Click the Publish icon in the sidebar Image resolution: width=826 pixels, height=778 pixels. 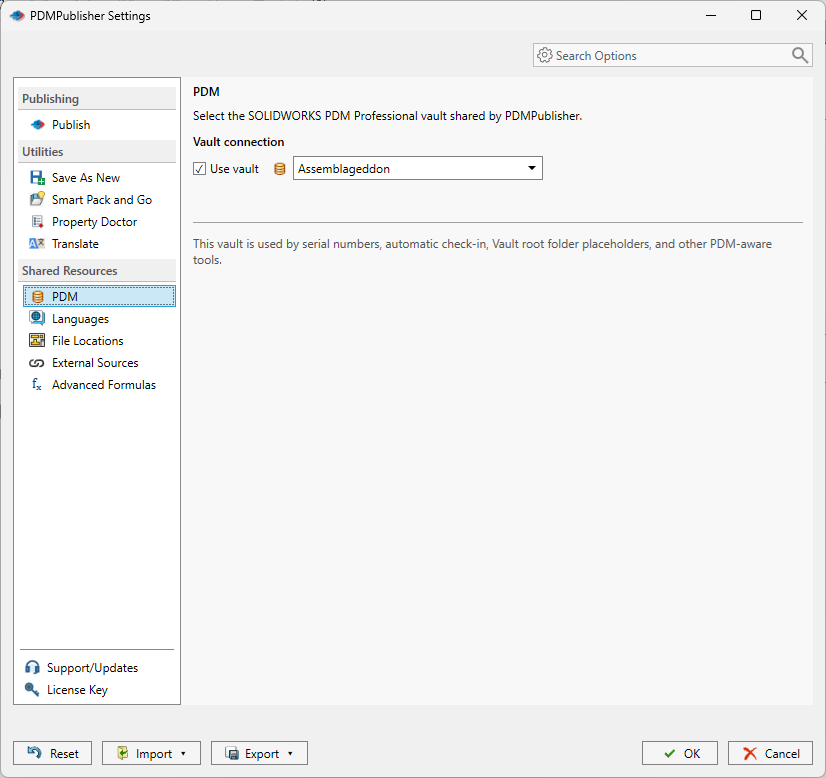(x=37, y=125)
